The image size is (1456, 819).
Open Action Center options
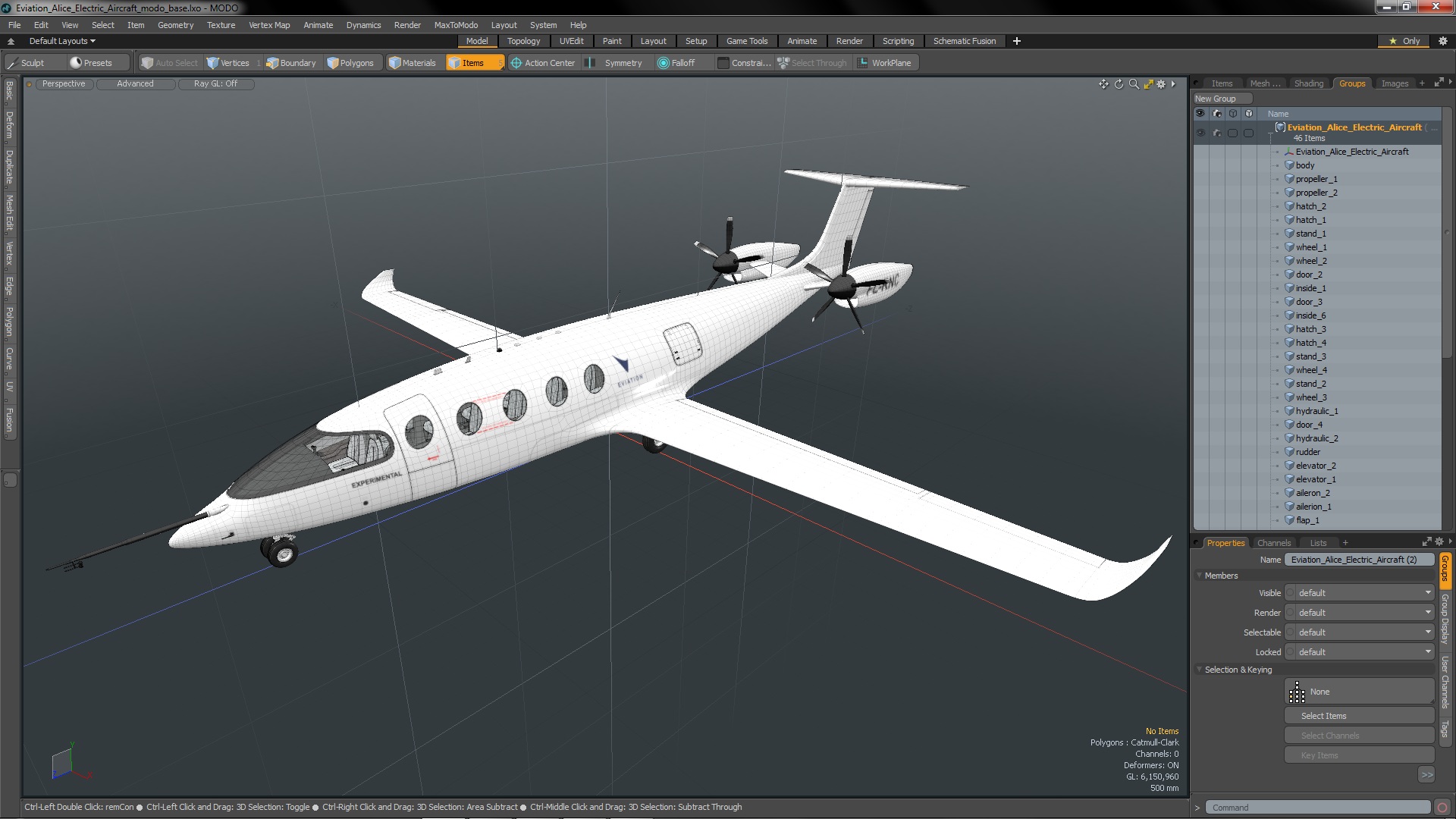(x=544, y=63)
